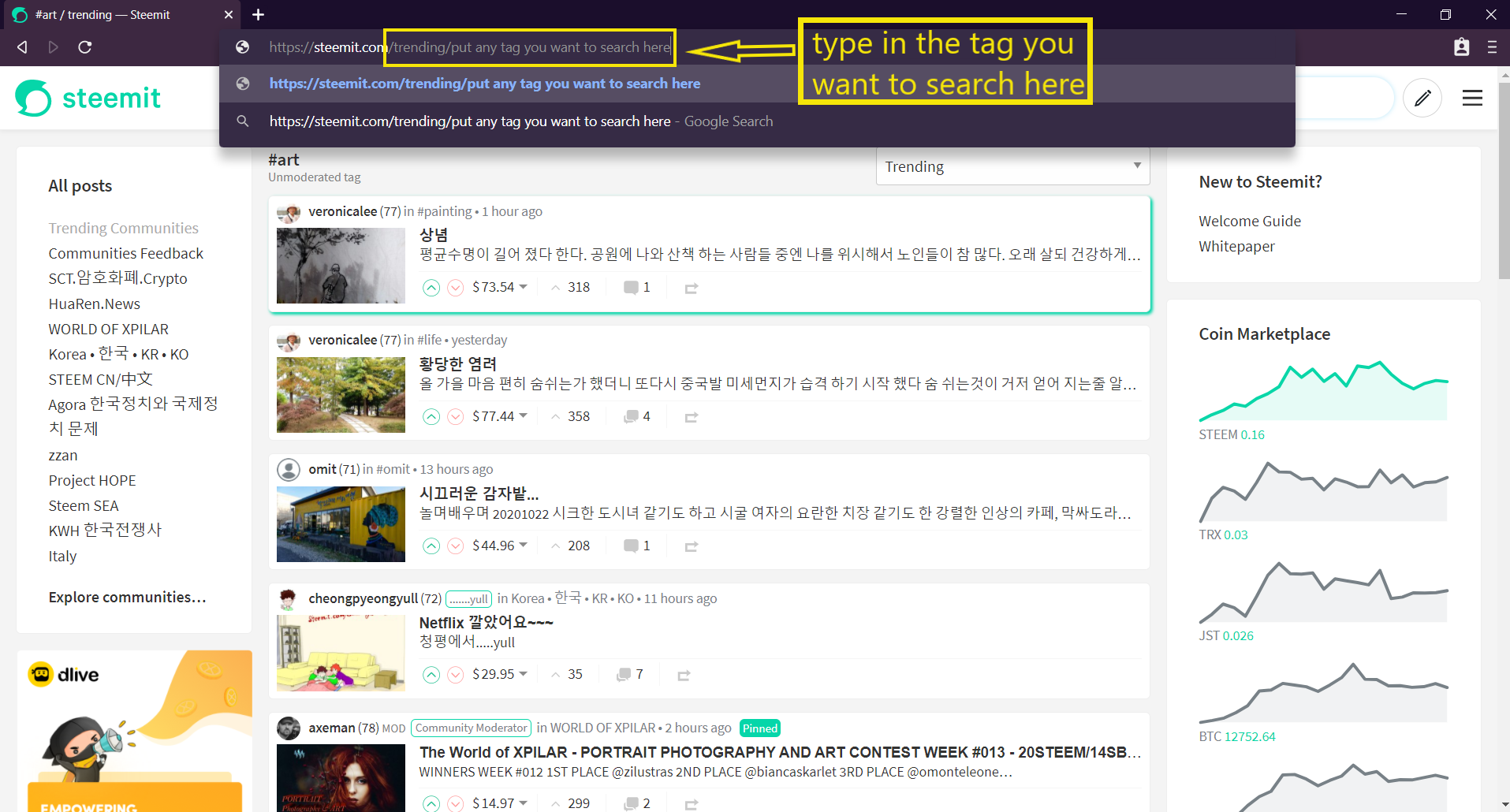Viewport: 1510px width, 812px height.
Task: Downvote the Netflix post
Action: 456,675
